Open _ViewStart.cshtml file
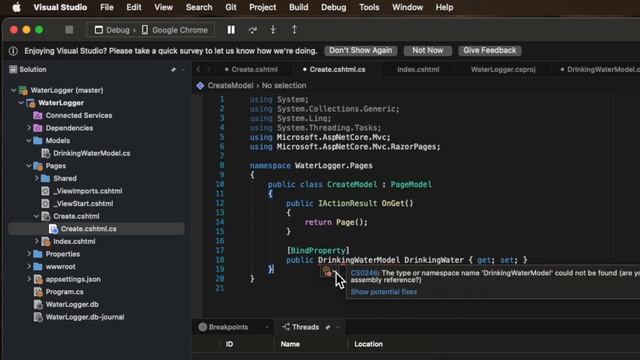Screen dimensions: 640x360 83,204
